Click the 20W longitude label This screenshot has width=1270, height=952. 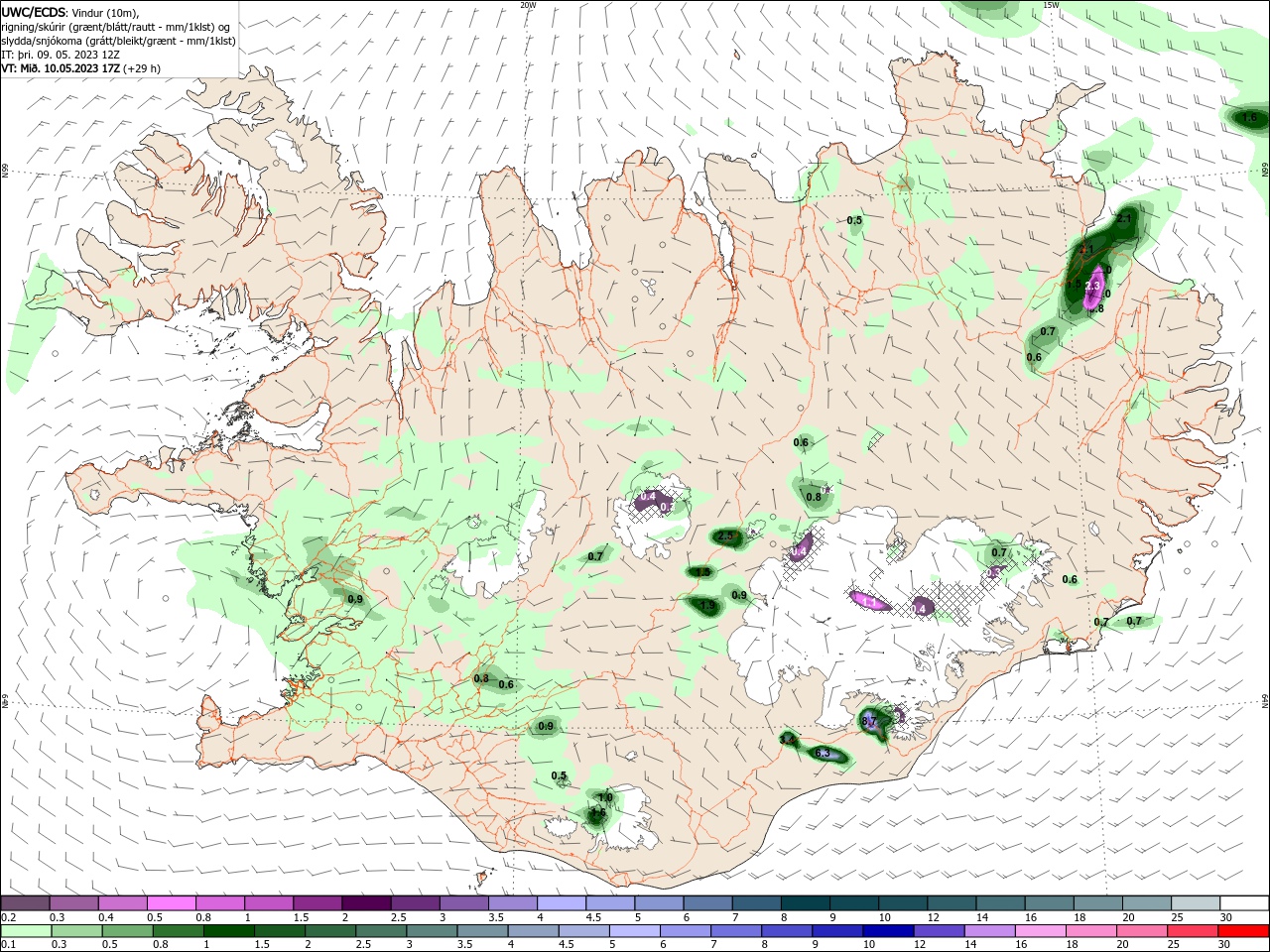tap(528, 5)
